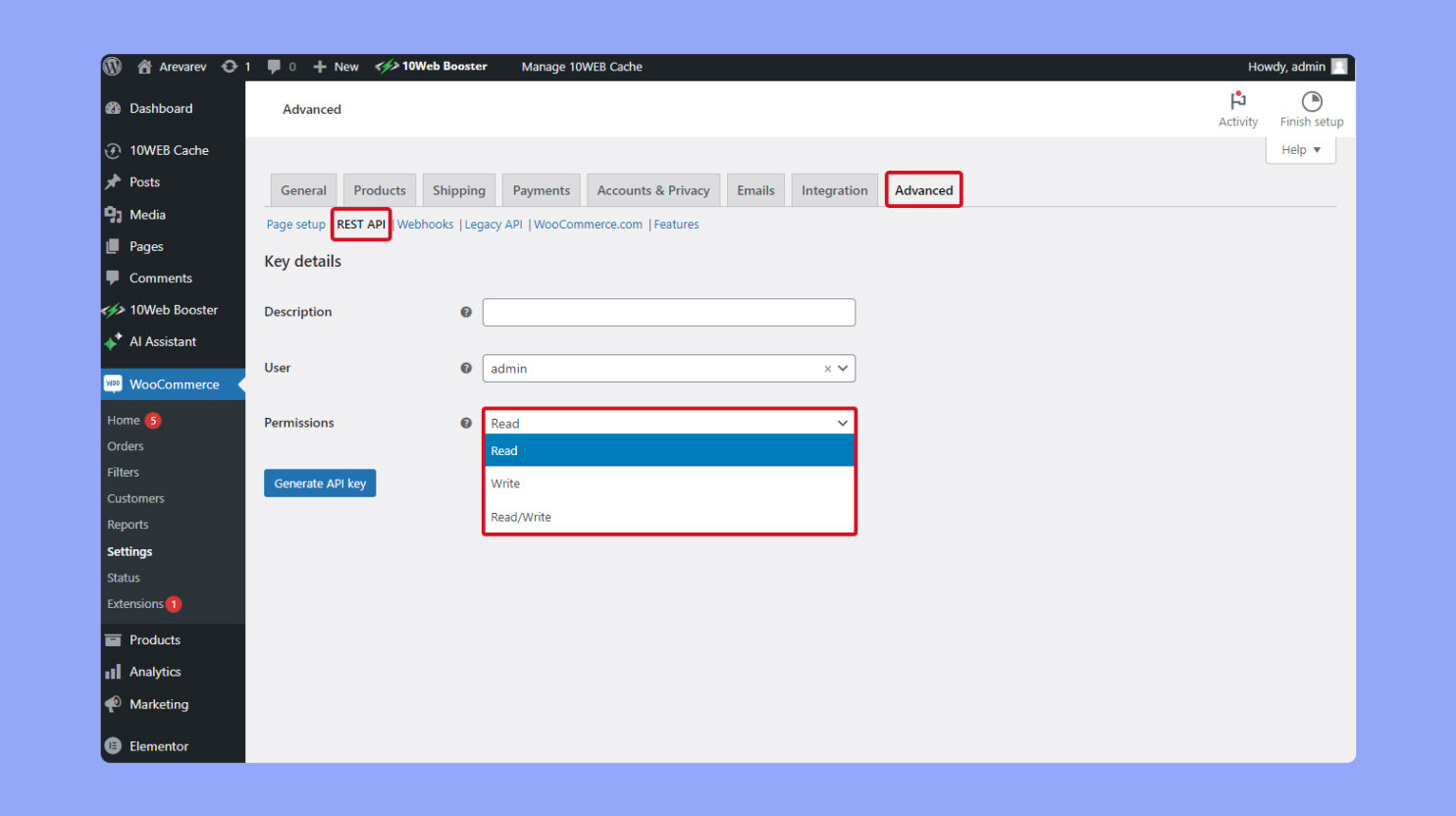Select Read/Write in permissions list
The height and width of the screenshot is (816, 1456).
coord(521,516)
